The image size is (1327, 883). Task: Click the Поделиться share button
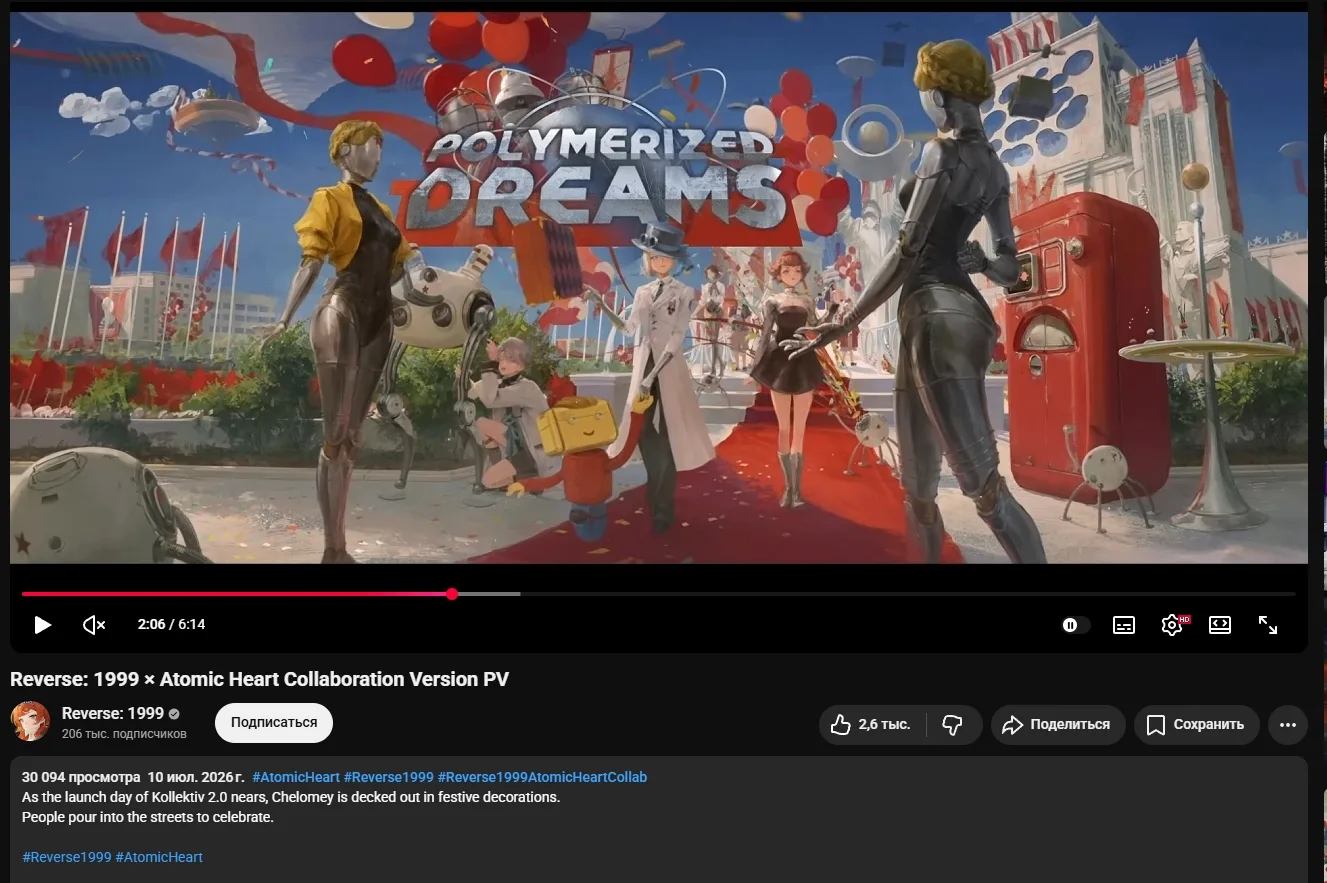tap(1058, 725)
